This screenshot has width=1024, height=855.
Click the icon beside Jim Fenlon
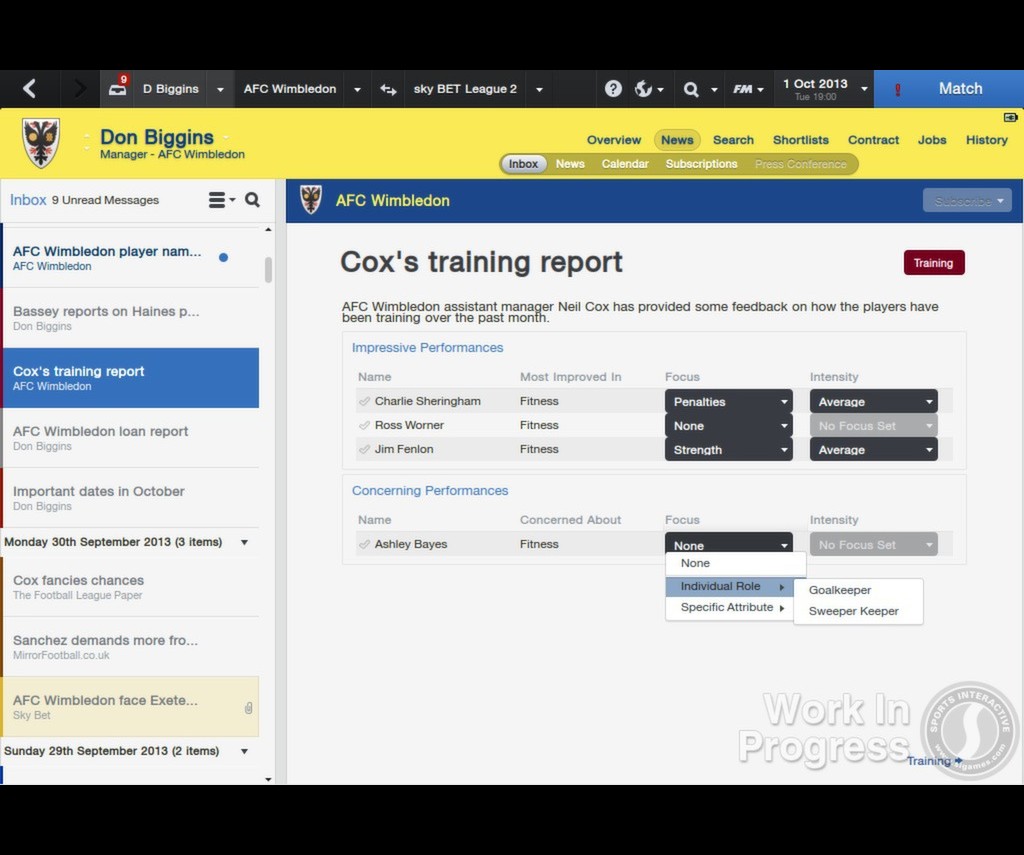(x=364, y=449)
